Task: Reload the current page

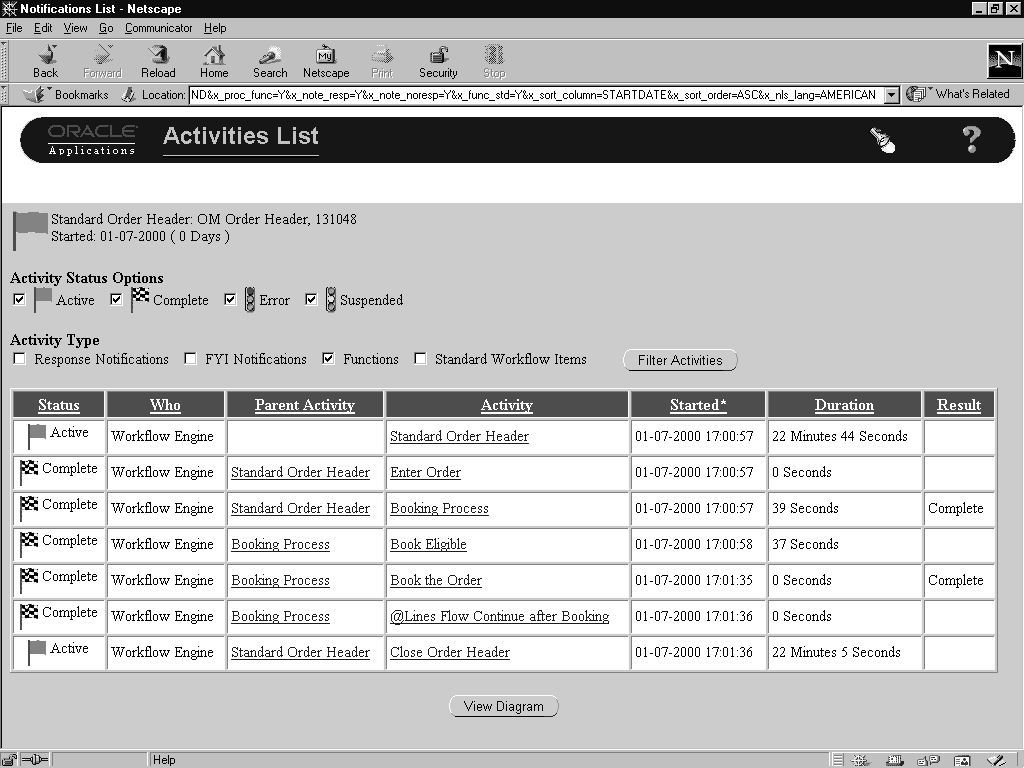Action: click(x=158, y=62)
